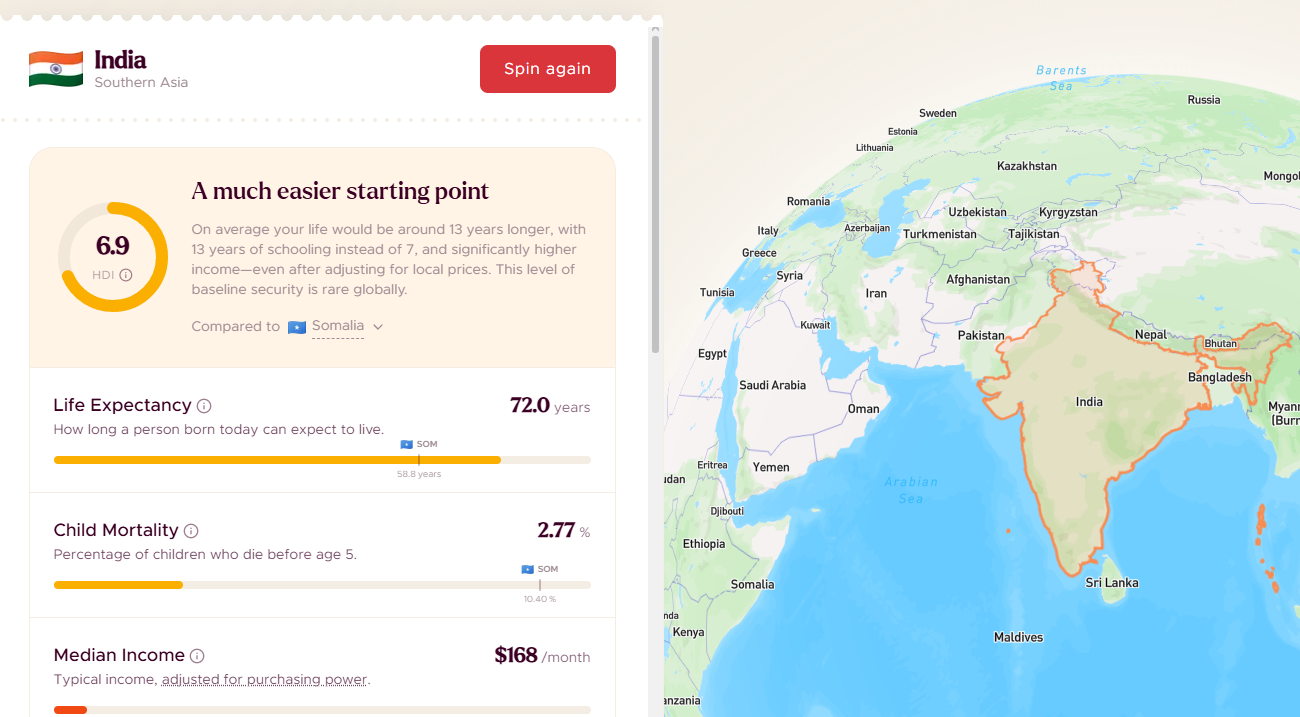Click the India flag icon

tap(56, 68)
